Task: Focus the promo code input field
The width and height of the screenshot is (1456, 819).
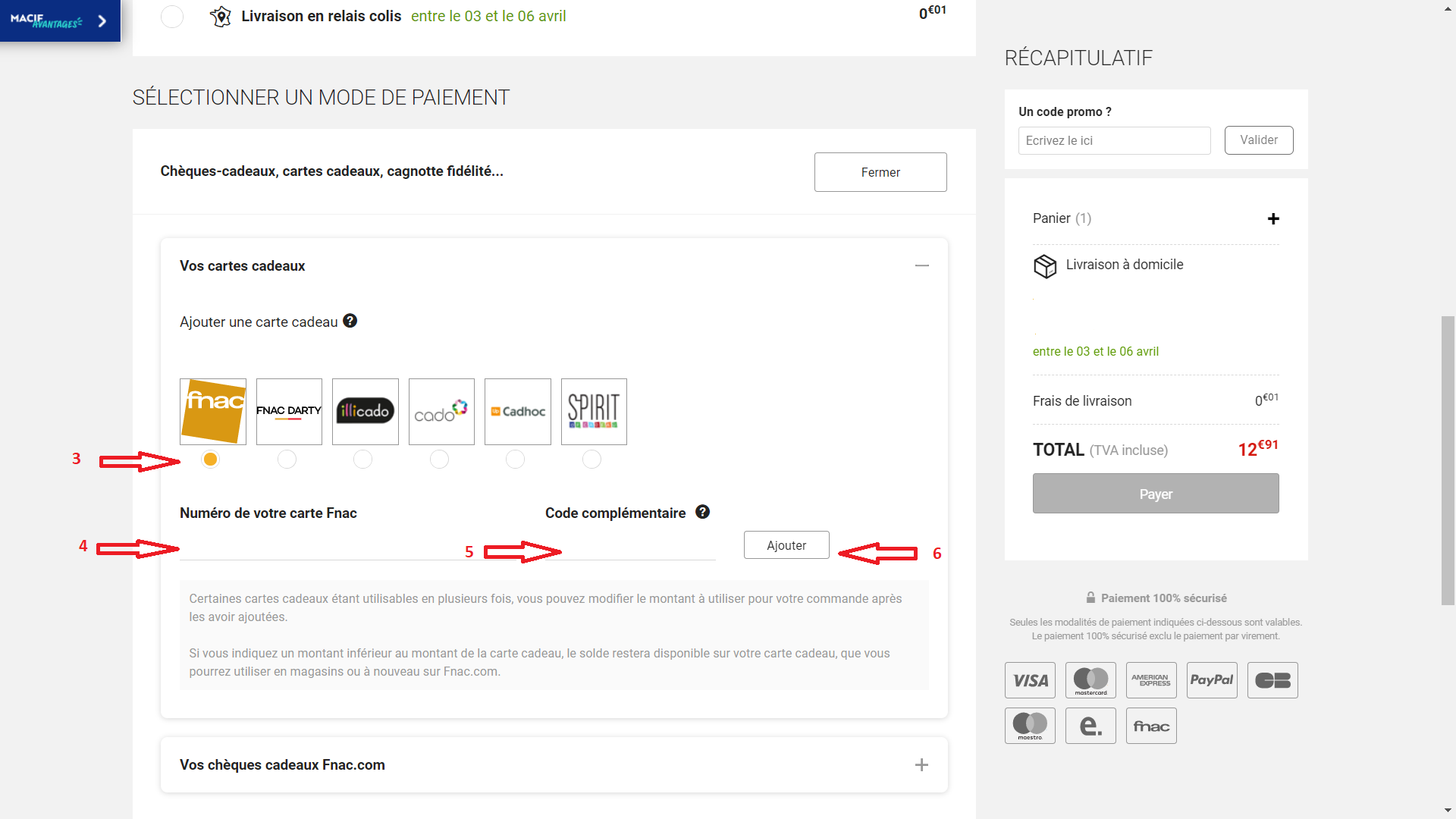Action: coord(1115,140)
